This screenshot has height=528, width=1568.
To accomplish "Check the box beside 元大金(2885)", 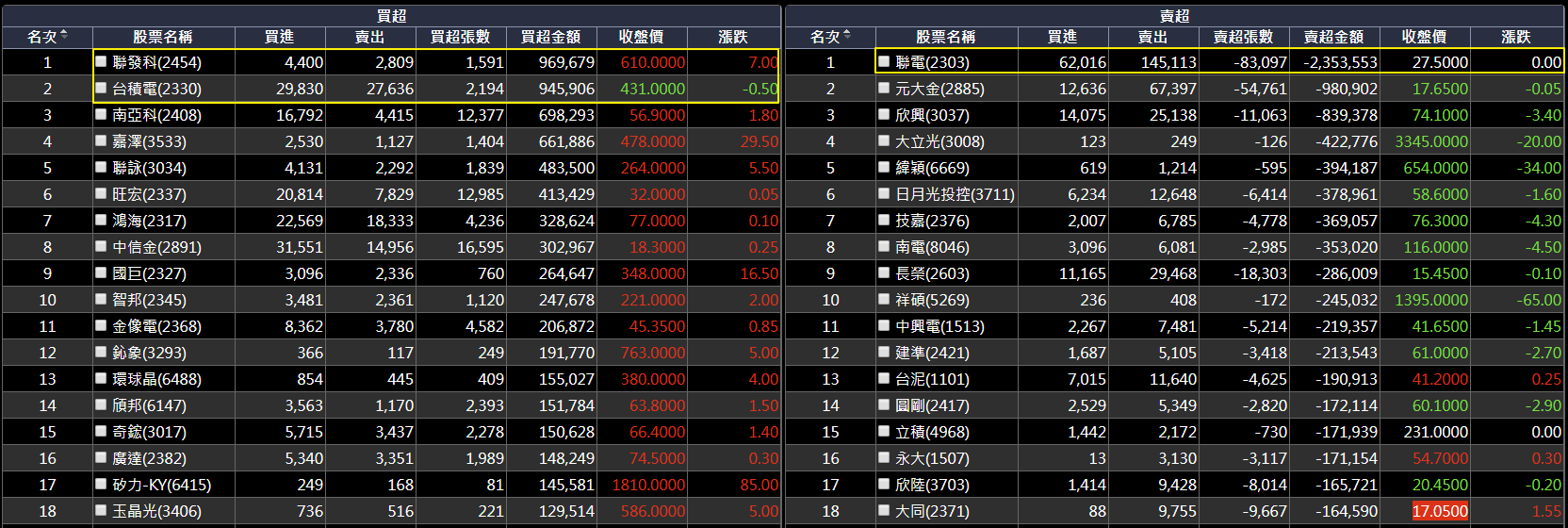I will pos(884,88).
